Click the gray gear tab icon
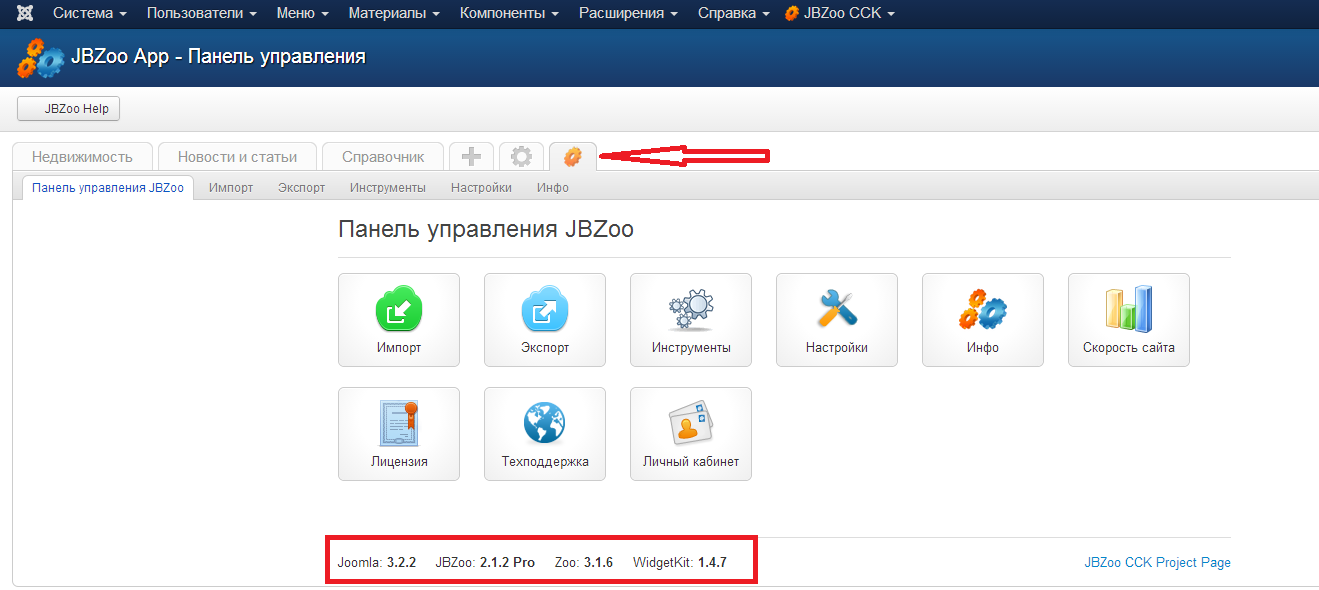 pyautogui.click(x=521, y=157)
